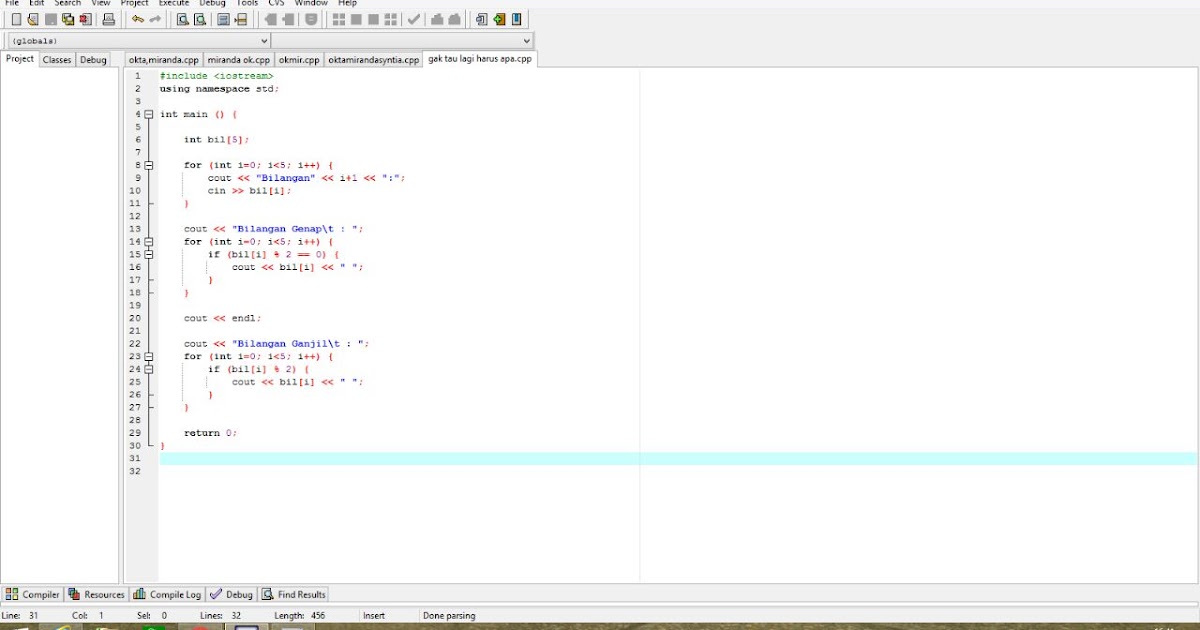Screen dimensions: 1200x630
Task: Select the Project sidebar tab
Action: click(20, 59)
